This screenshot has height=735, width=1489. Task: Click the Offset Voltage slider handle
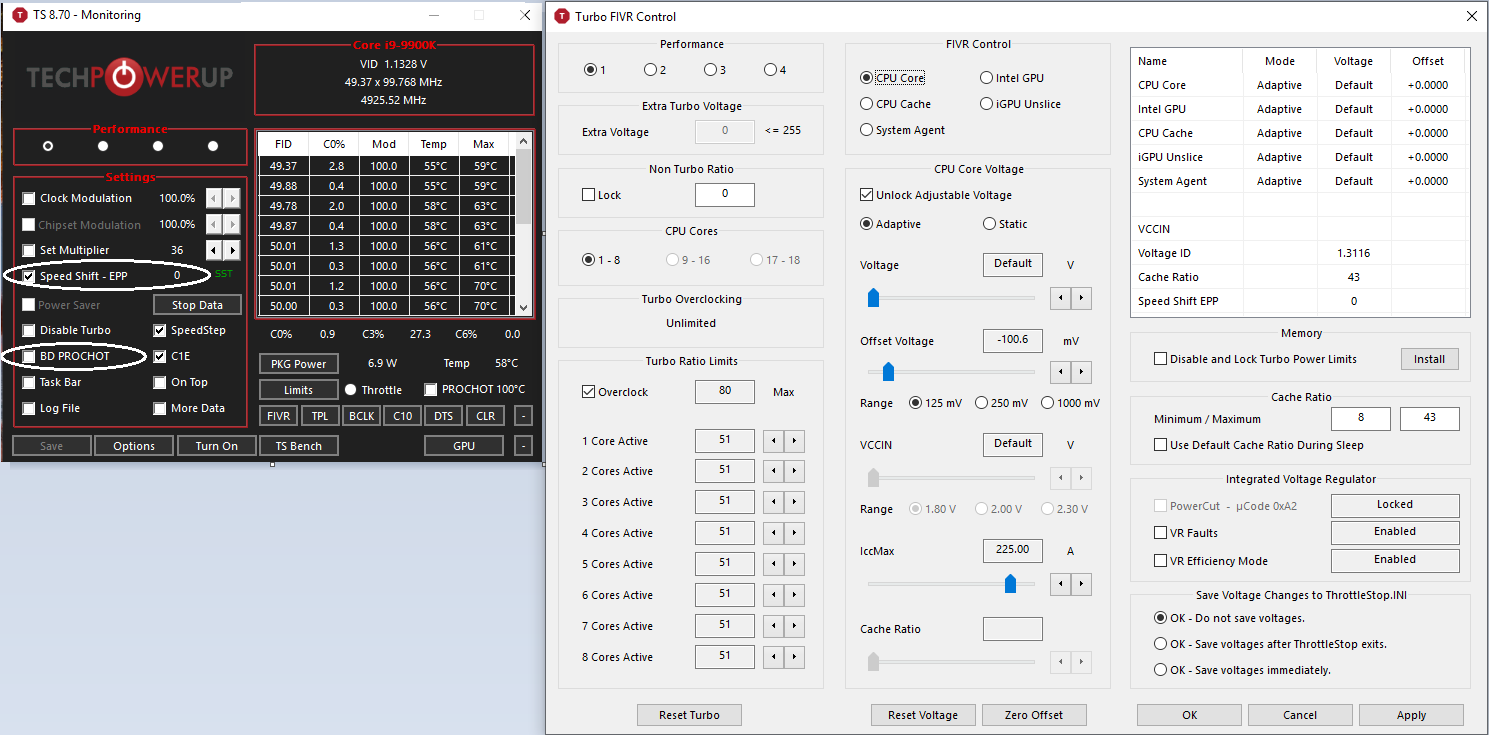point(887,372)
